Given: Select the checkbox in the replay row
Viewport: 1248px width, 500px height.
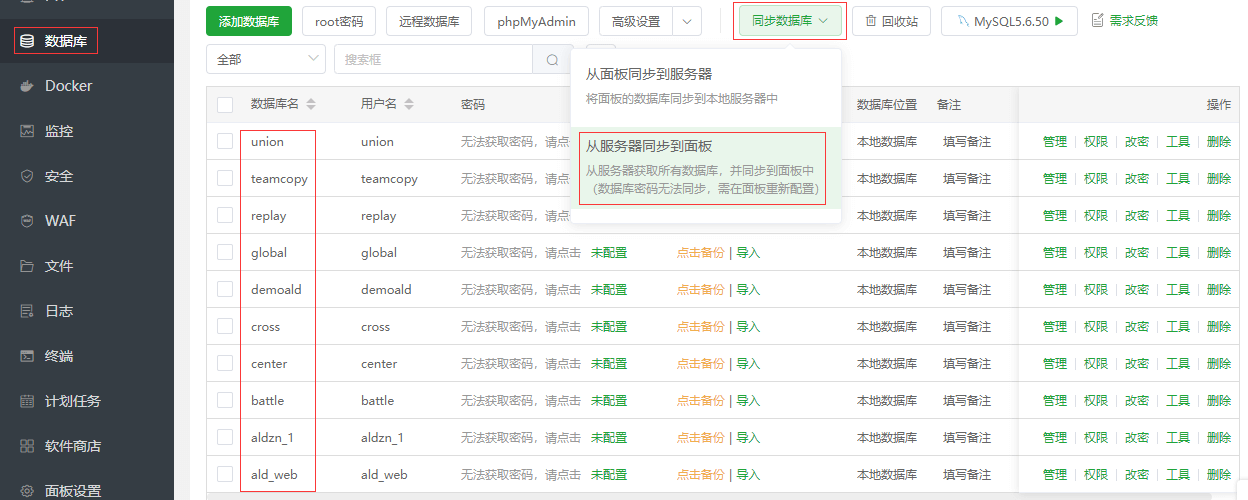Looking at the screenshot, I should (225, 216).
